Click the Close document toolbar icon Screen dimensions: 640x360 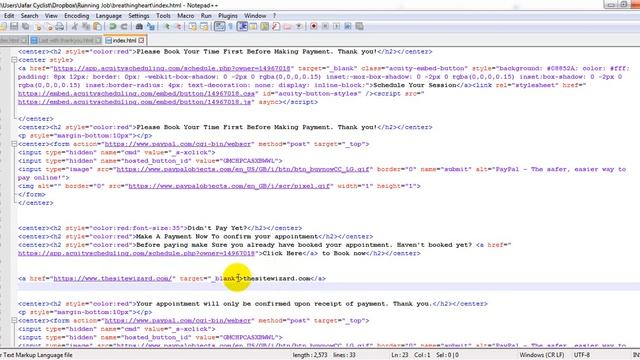point(38,27)
